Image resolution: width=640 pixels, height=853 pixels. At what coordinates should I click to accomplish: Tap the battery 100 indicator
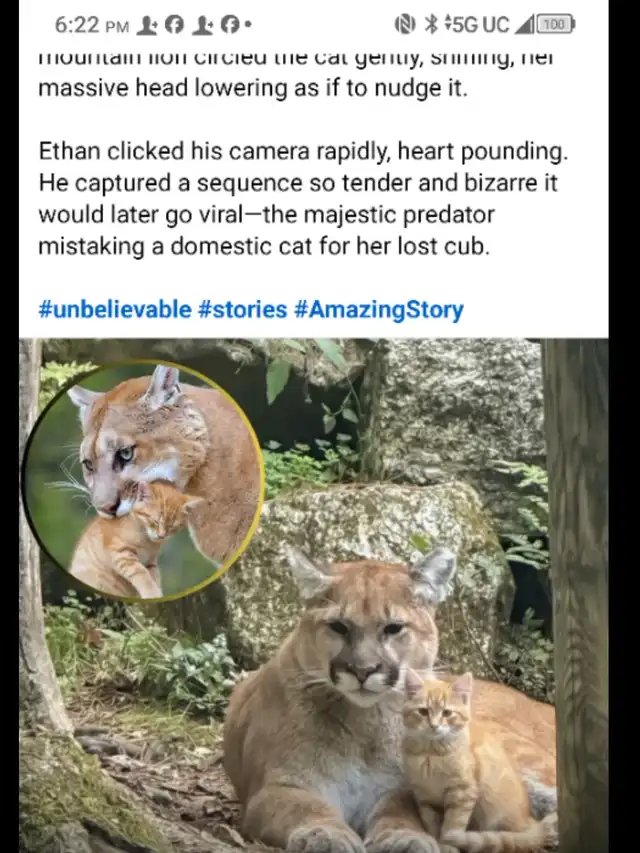(555, 24)
